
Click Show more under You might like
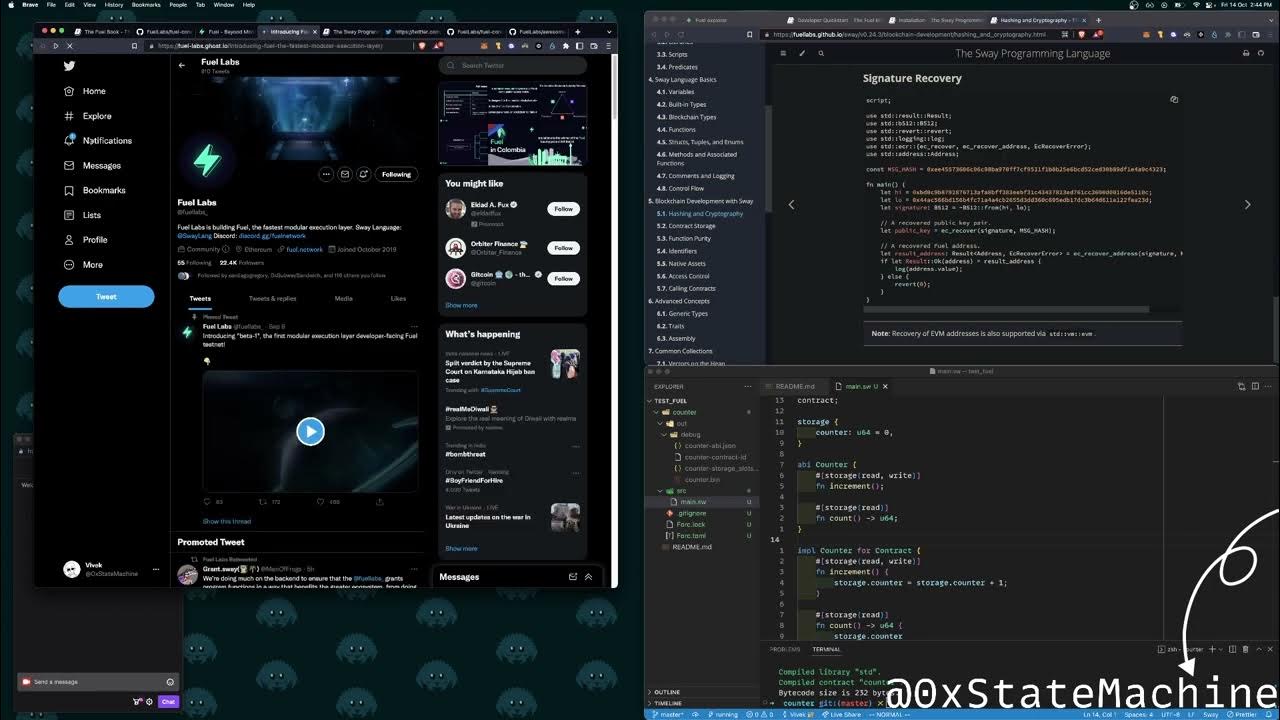pos(461,305)
